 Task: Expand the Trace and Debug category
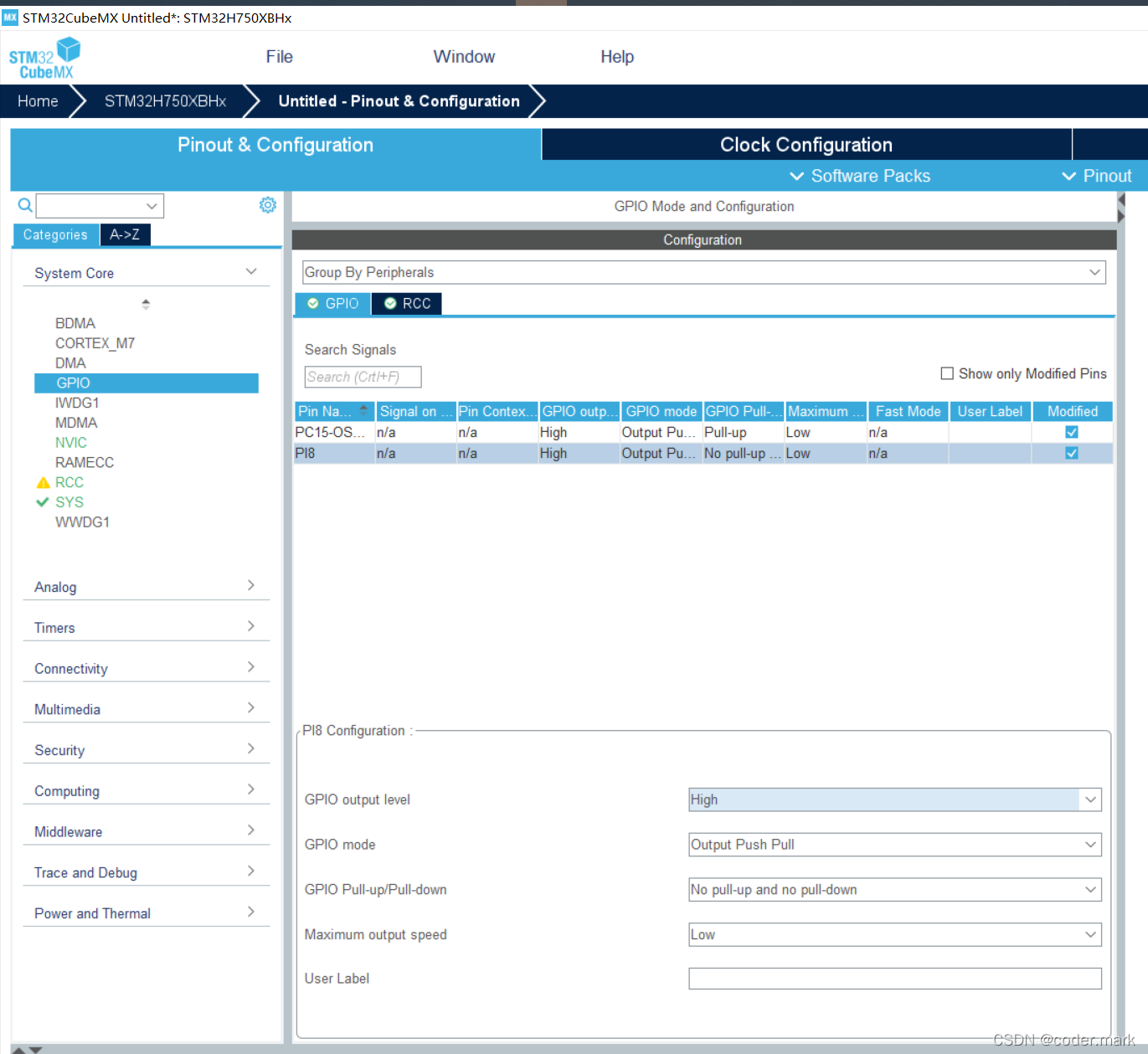coord(146,872)
